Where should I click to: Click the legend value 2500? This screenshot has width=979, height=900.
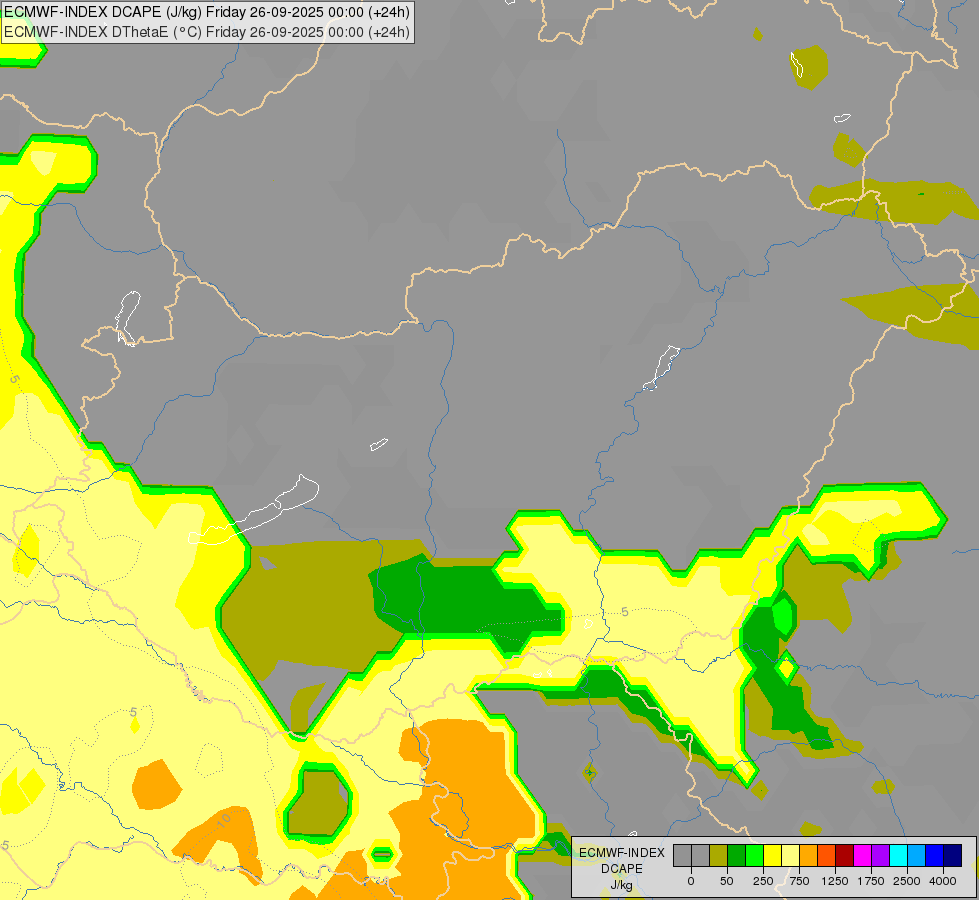(907, 881)
